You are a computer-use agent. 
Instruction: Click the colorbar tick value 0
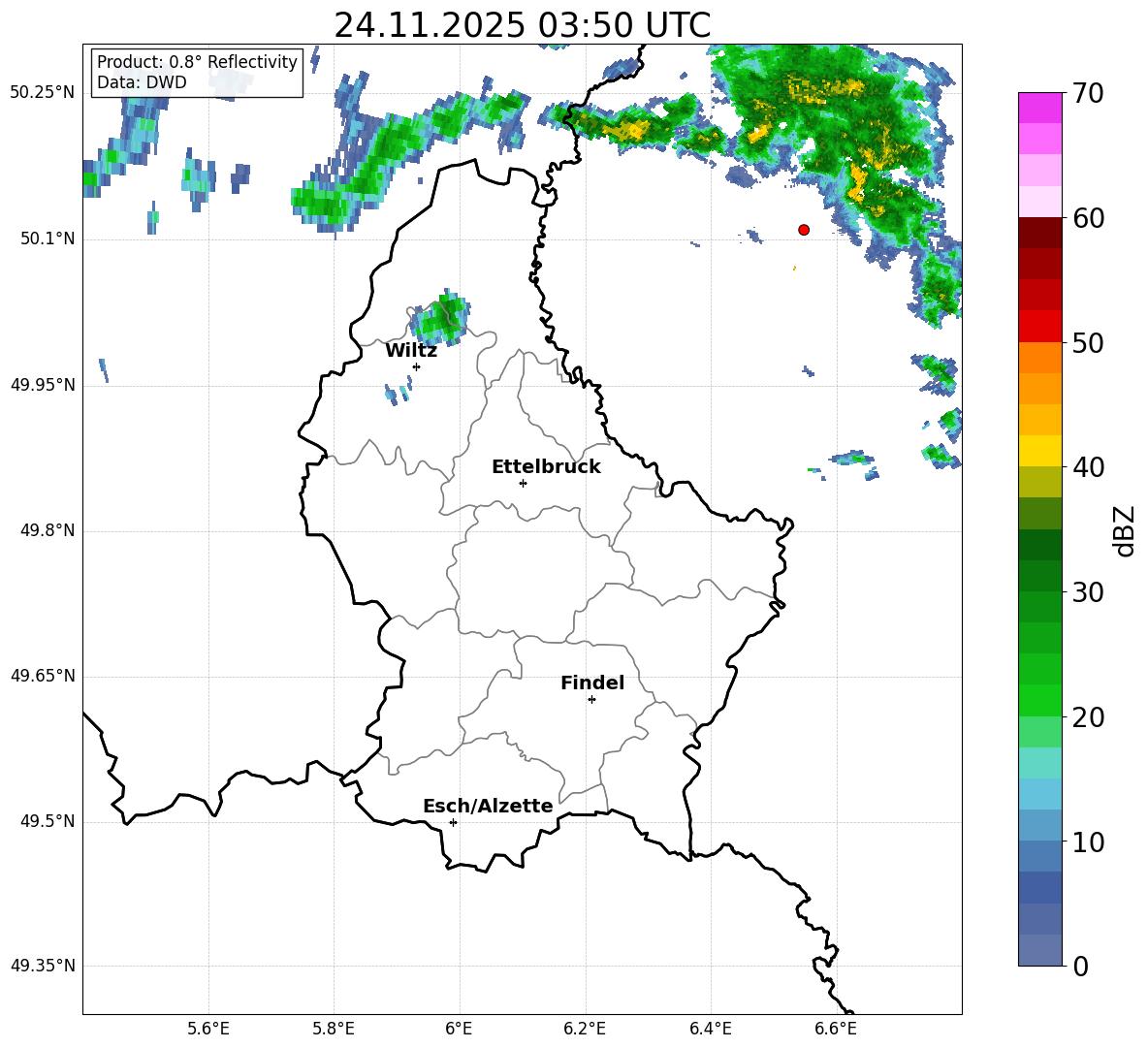[x=1080, y=966]
